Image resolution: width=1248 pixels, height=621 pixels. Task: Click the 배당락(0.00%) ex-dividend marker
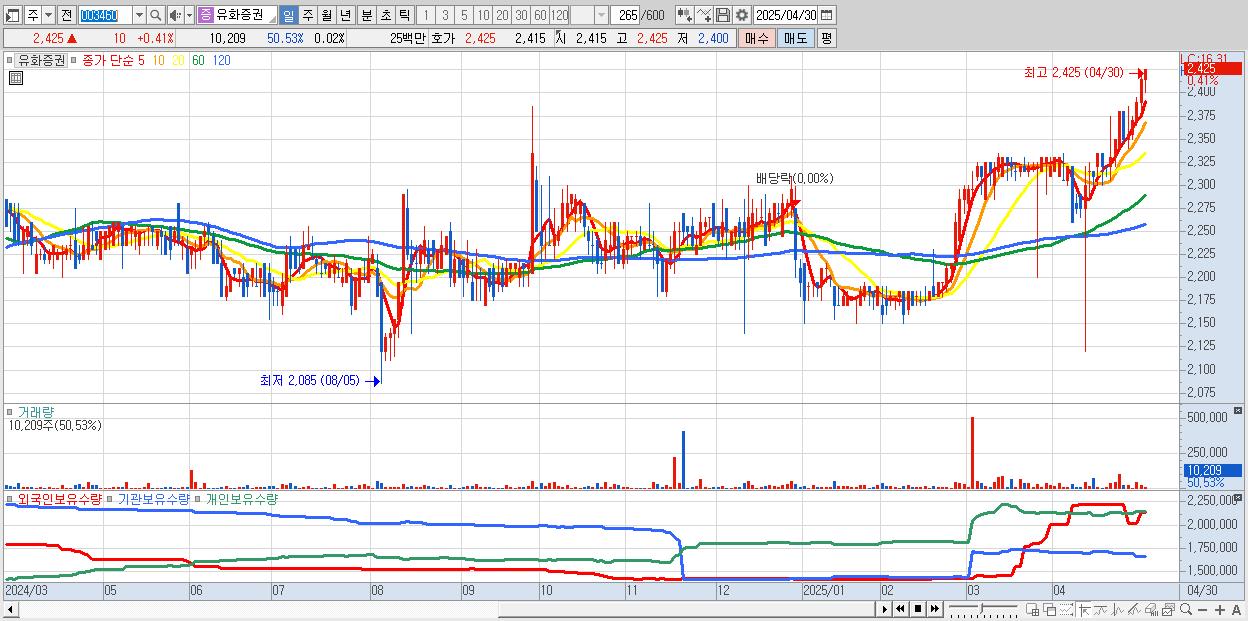click(x=794, y=178)
